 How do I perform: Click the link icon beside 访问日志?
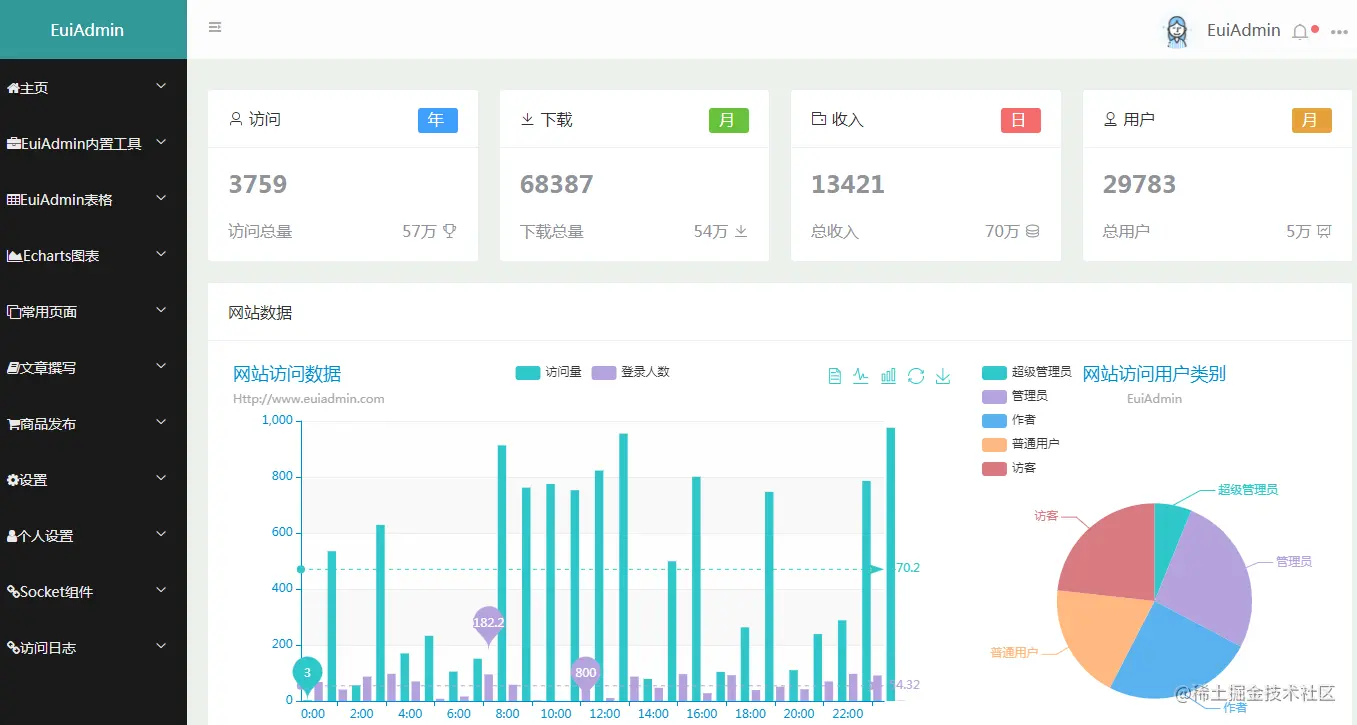[13, 648]
